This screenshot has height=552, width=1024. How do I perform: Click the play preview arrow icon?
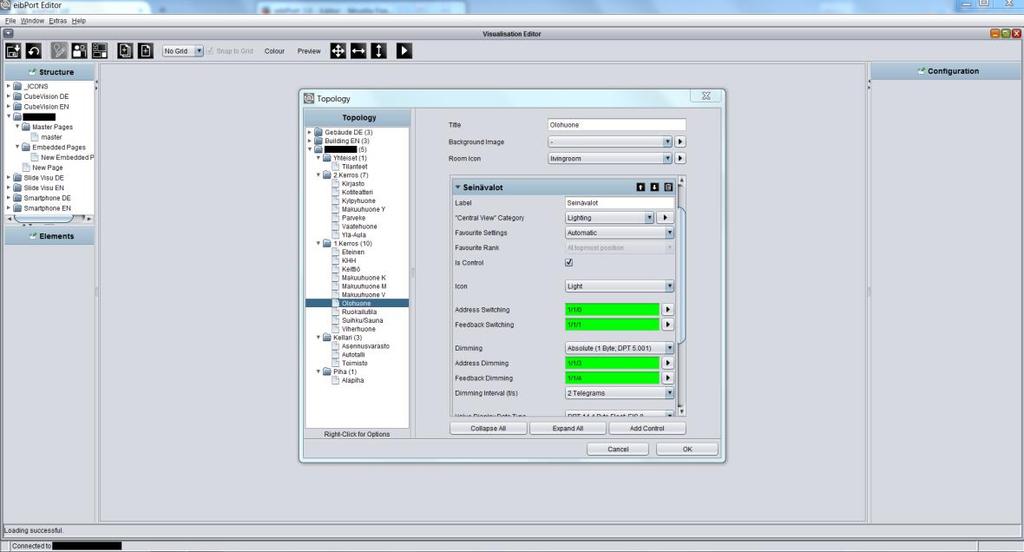tap(404, 51)
